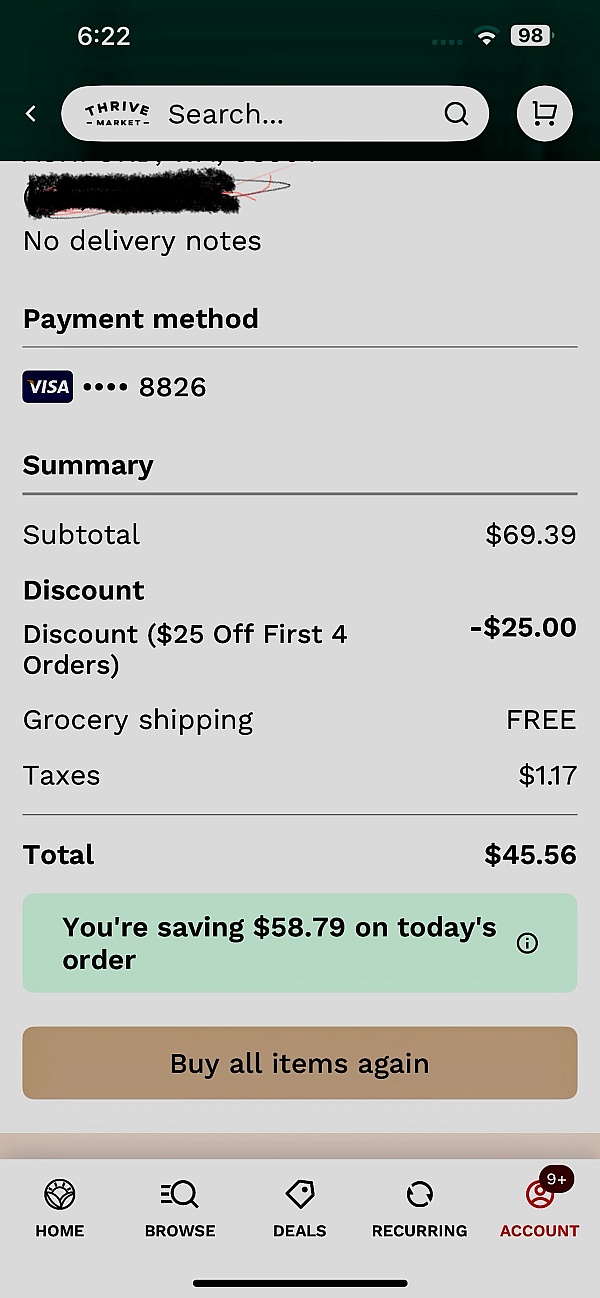
Task: Open Recurring orders tab
Action: (x=419, y=1208)
